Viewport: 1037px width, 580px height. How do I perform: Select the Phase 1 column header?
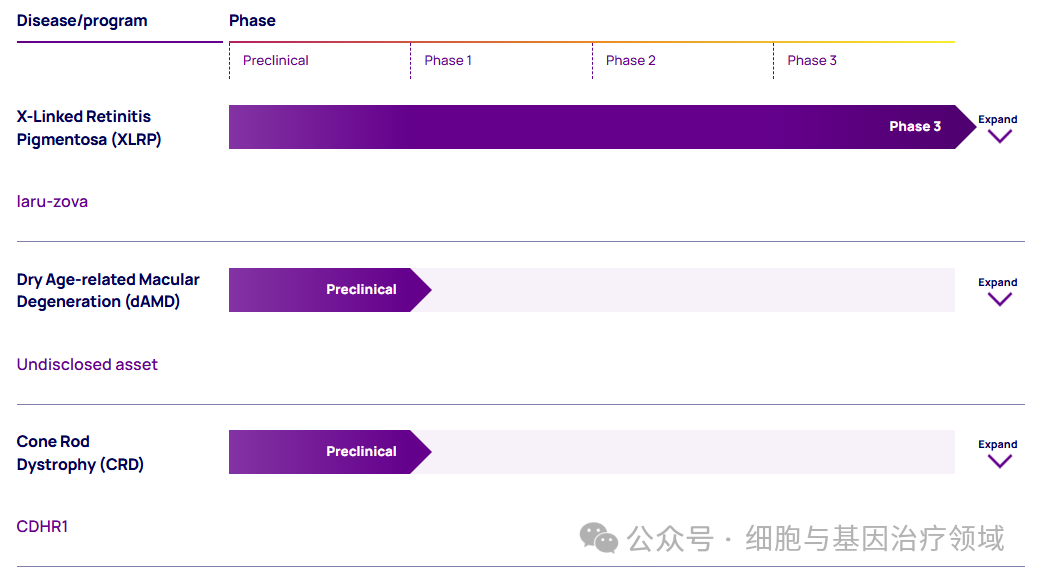click(448, 60)
